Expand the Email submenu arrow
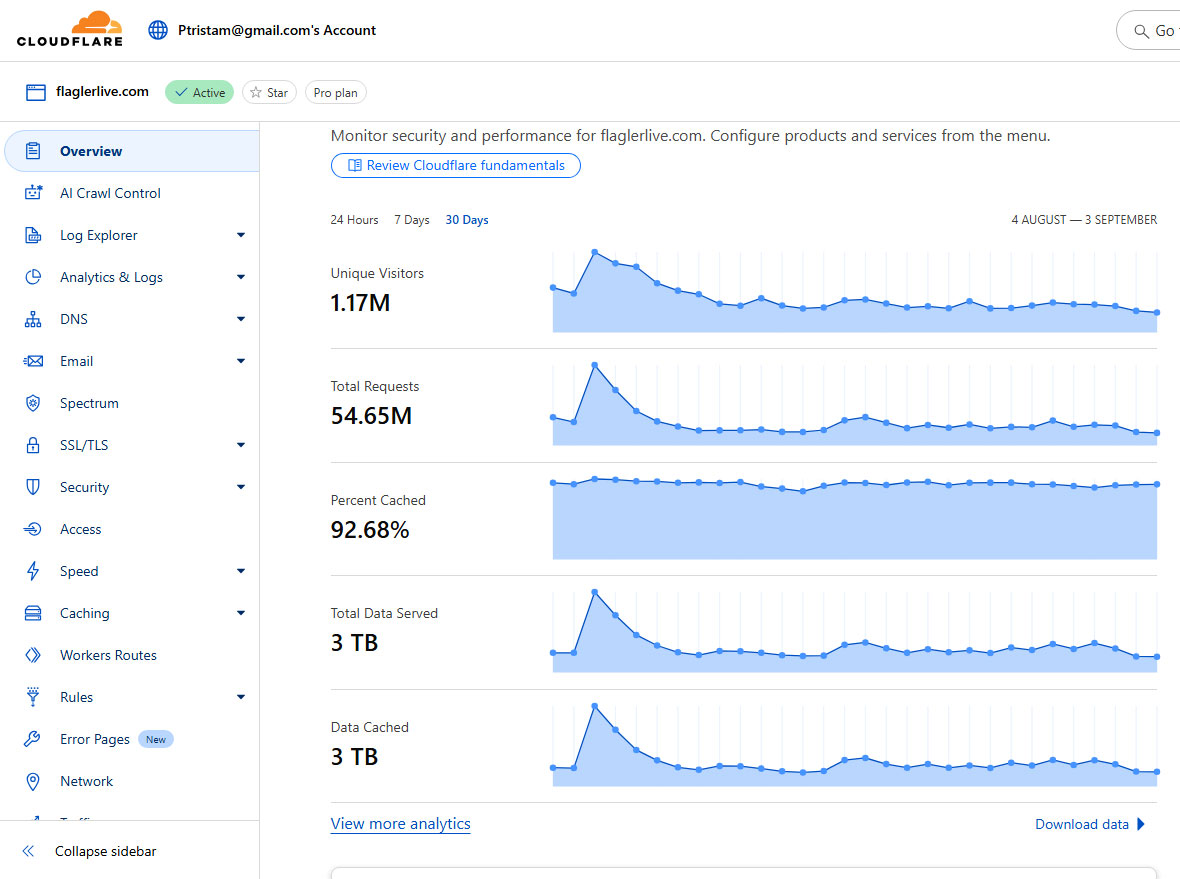This screenshot has width=1180, height=879. click(x=241, y=361)
